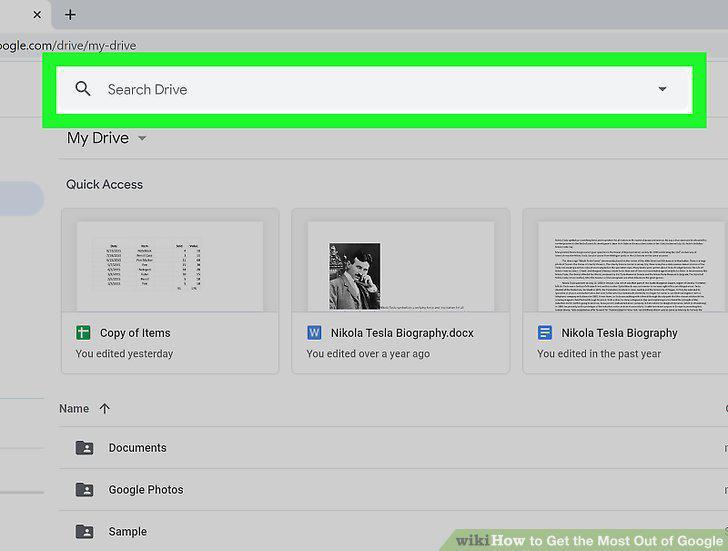728x551 pixels.
Task: Select the Google Photos folder row
Action: pyautogui.click(x=393, y=490)
